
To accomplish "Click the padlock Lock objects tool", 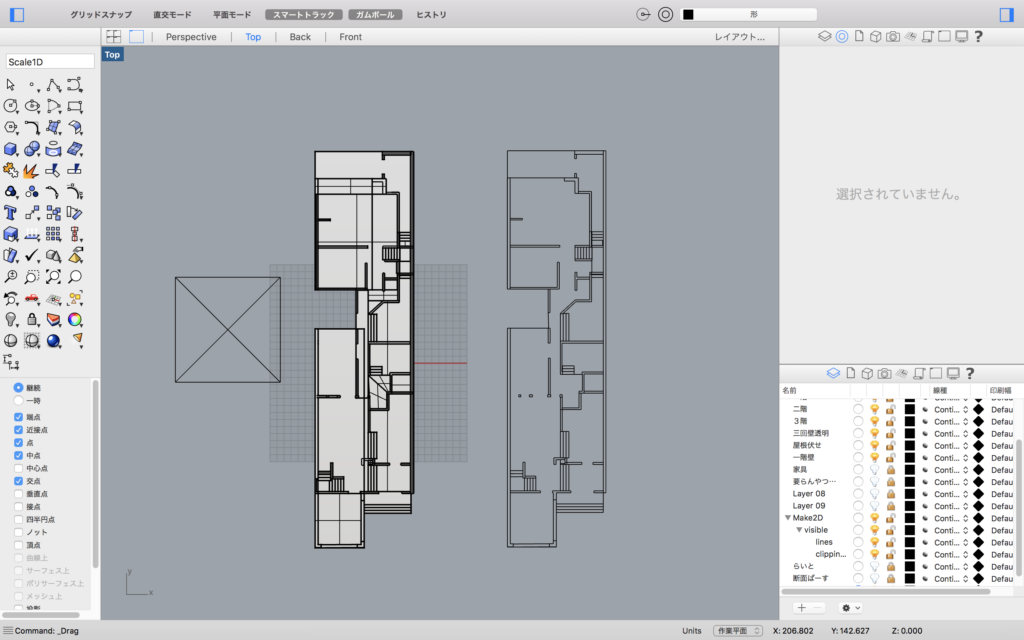I will pos(32,319).
